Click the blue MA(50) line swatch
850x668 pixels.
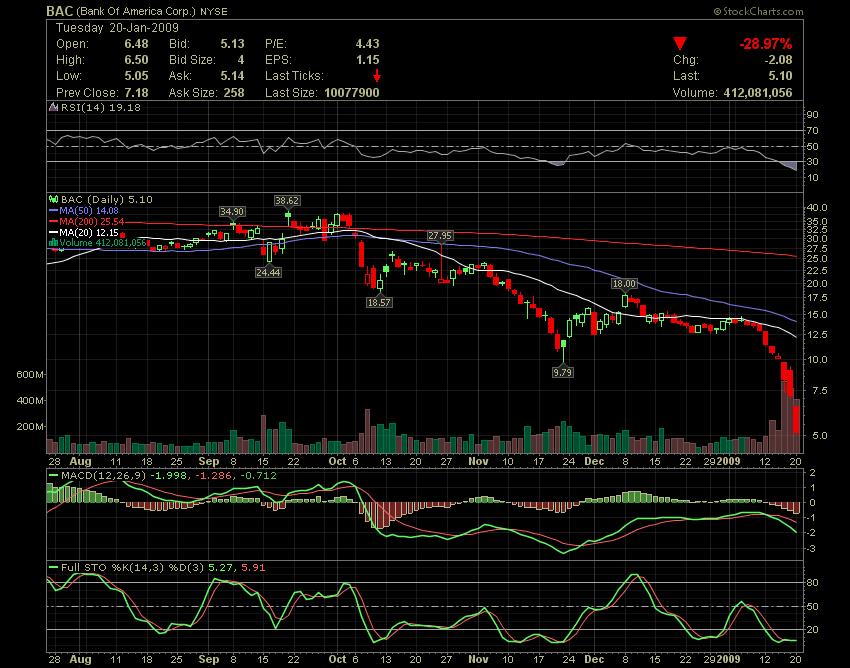coord(53,210)
